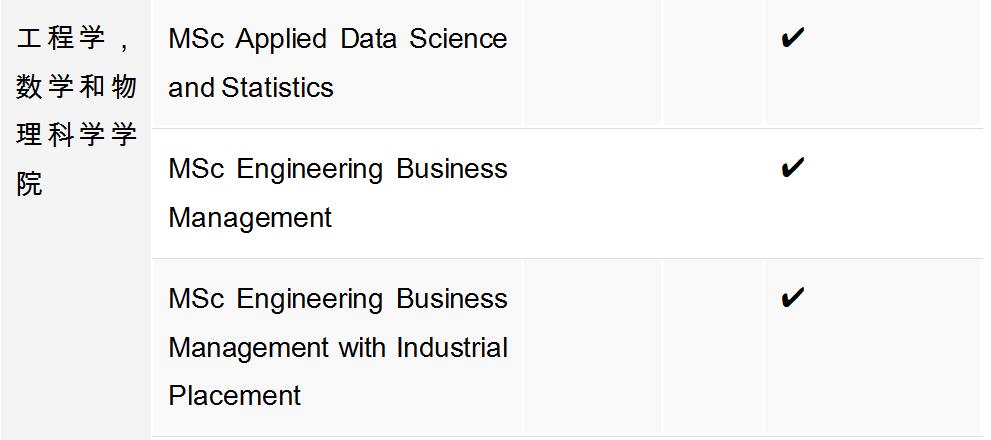Image resolution: width=991 pixels, height=440 pixels.
Task: Click first empty cell after Applied Data Science
Action: (x=591, y=63)
